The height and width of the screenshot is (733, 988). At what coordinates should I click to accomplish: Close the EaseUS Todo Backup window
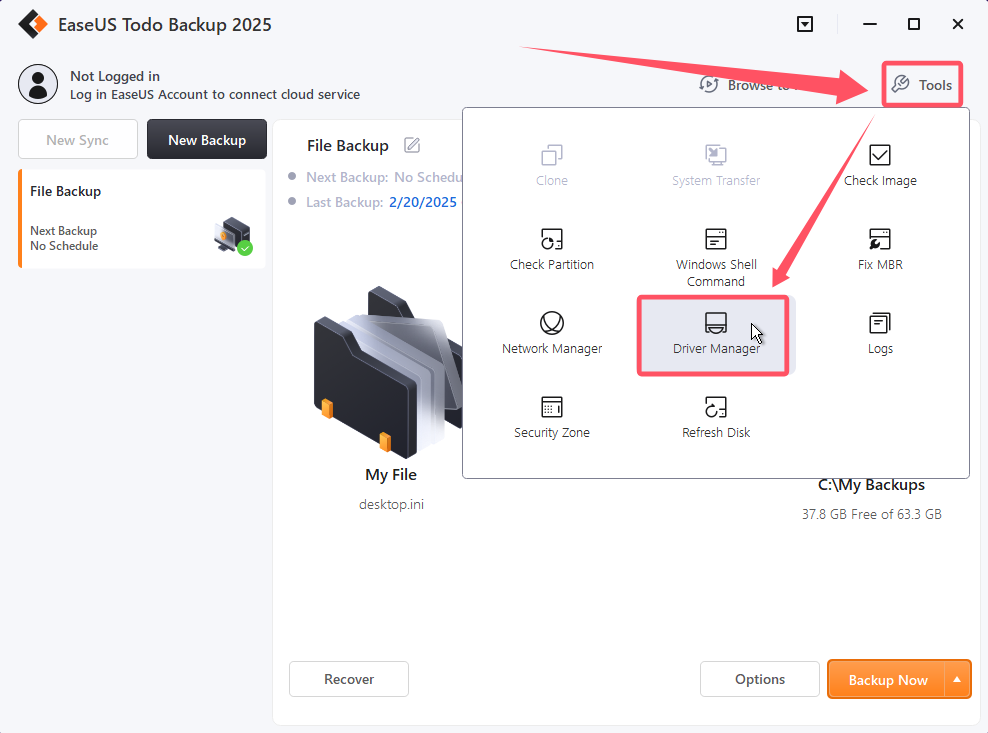[x=958, y=24]
